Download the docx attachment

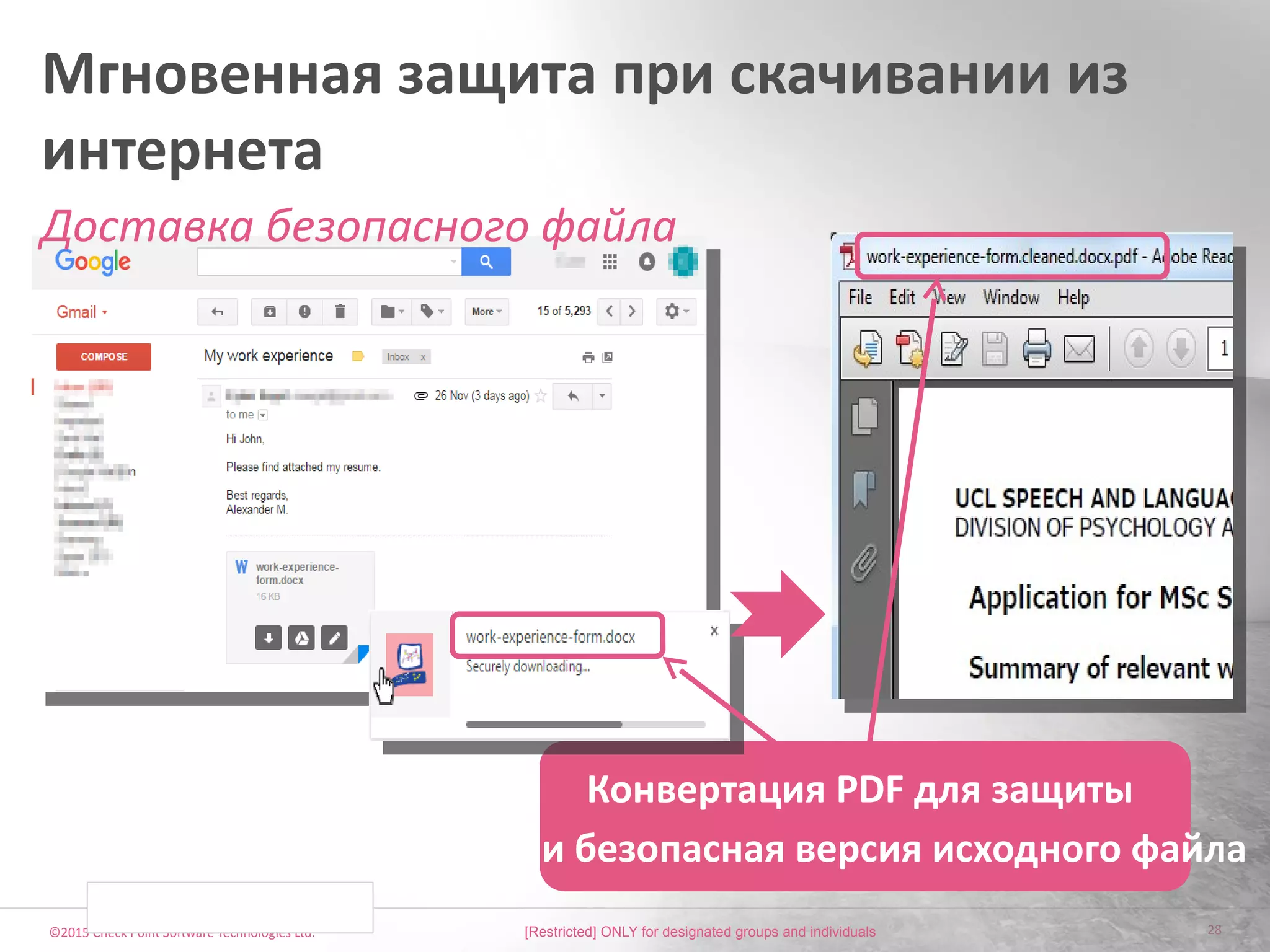point(268,637)
